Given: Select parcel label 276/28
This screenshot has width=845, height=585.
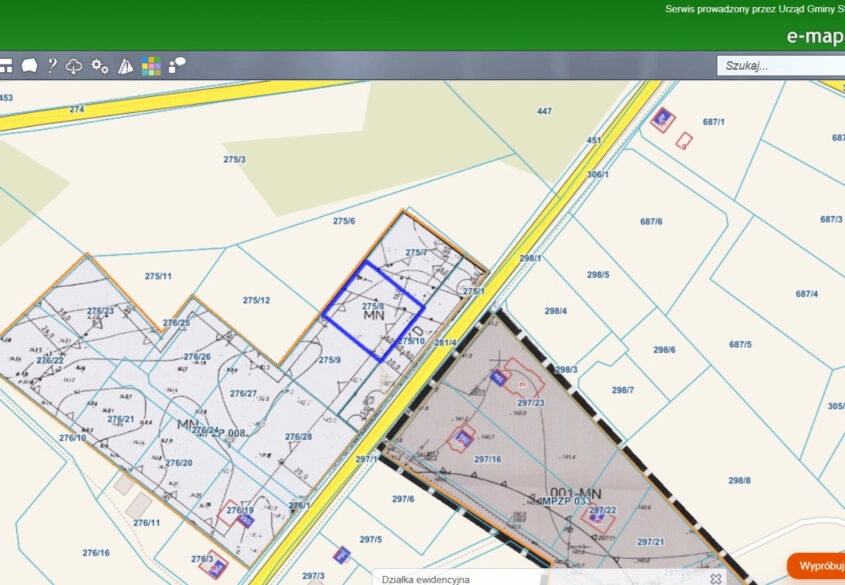Looking at the screenshot, I should pos(299,436).
